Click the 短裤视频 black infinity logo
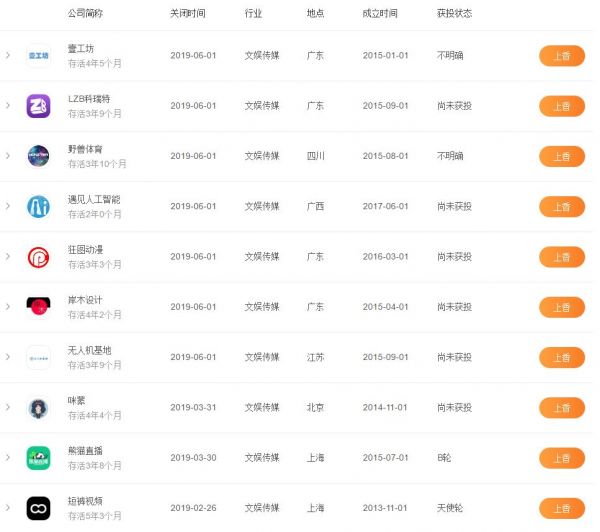Viewport: 600px width, 532px height. (x=38, y=508)
